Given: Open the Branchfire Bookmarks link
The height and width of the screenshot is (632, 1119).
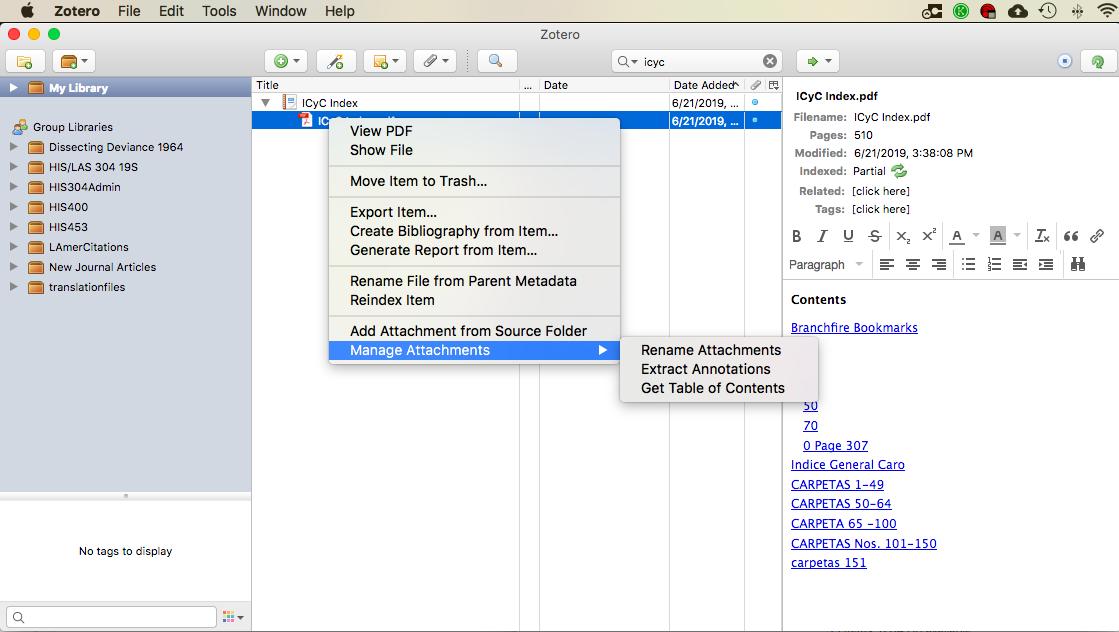Looking at the screenshot, I should pos(854,327).
